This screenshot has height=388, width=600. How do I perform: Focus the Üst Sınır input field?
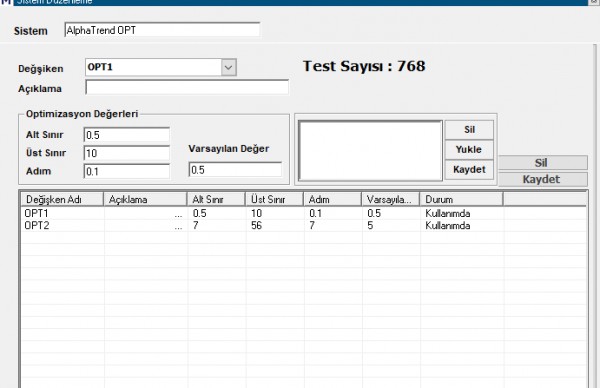(126, 153)
